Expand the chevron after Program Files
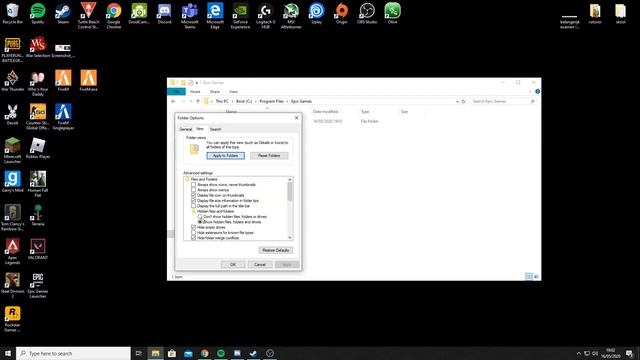Viewport: 640px width, 360px height. [287, 101]
